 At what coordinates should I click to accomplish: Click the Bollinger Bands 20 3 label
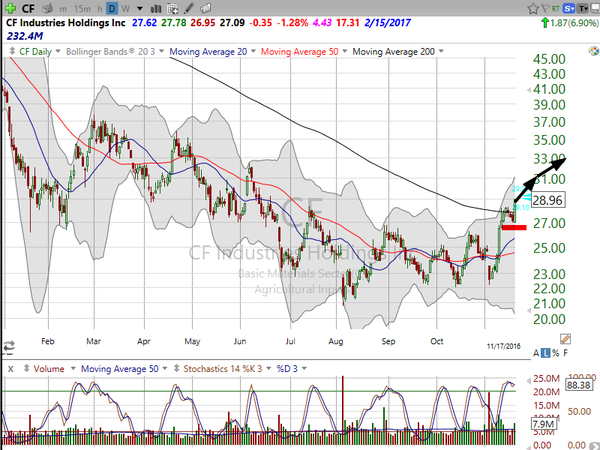tap(110, 51)
